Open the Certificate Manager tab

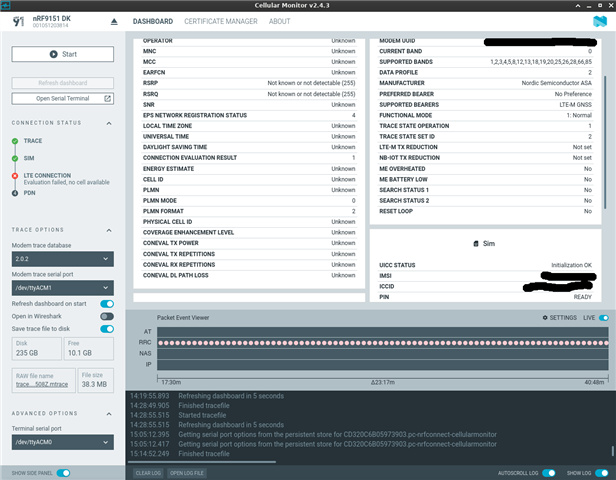pyautogui.click(x=221, y=21)
